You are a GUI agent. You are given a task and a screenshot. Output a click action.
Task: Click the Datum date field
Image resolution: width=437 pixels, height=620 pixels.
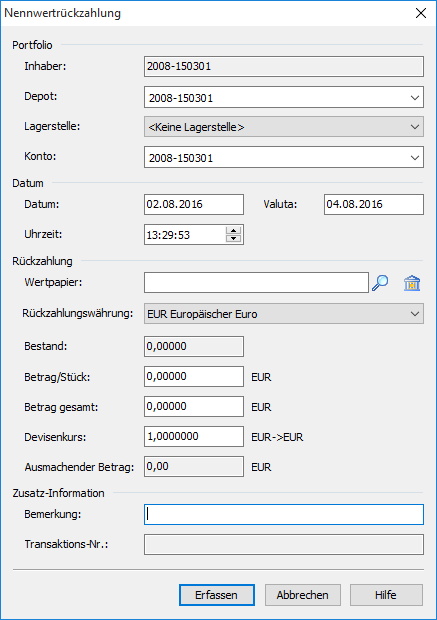click(194, 204)
